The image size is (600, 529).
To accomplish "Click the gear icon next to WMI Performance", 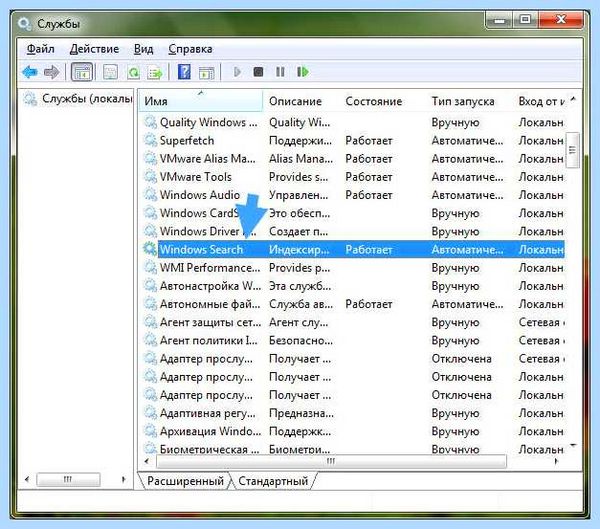I will pyautogui.click(x=150, y=267).
